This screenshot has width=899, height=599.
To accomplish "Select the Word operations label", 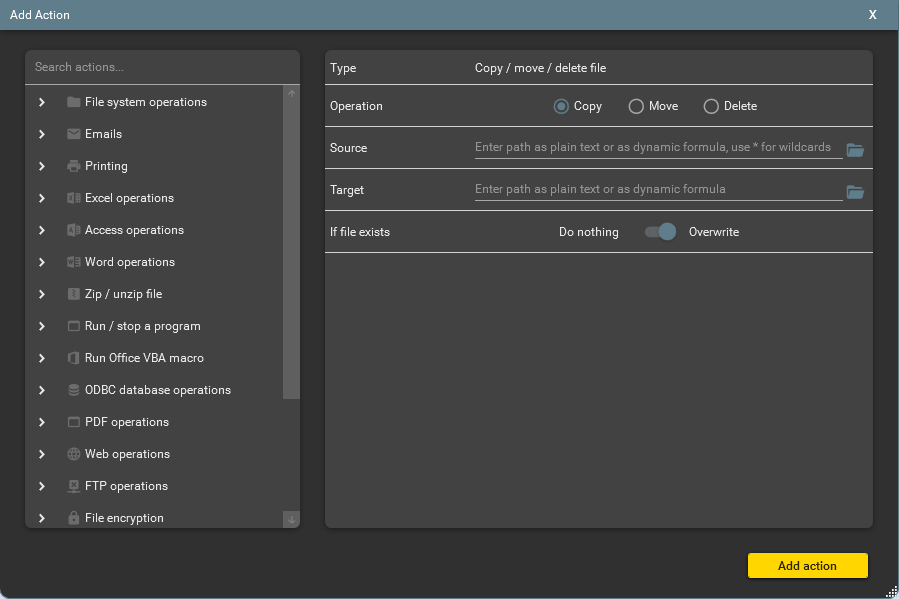I will pos(130,262).
